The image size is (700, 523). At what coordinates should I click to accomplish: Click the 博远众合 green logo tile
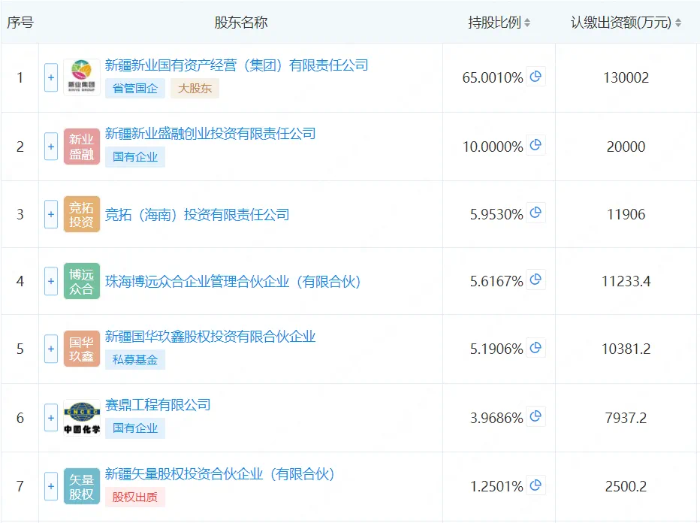82,281
